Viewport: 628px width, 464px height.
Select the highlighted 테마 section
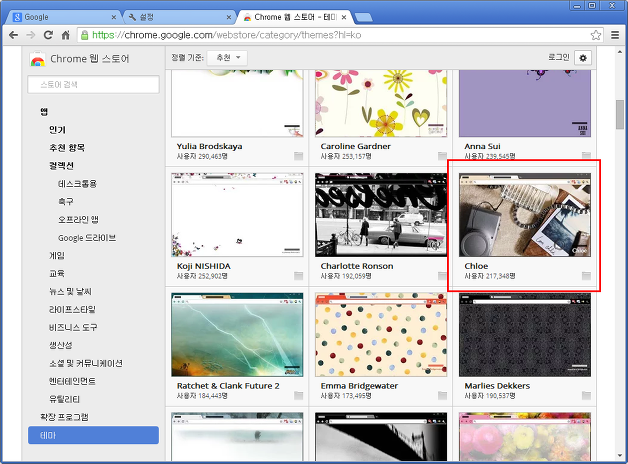(93, 435)
